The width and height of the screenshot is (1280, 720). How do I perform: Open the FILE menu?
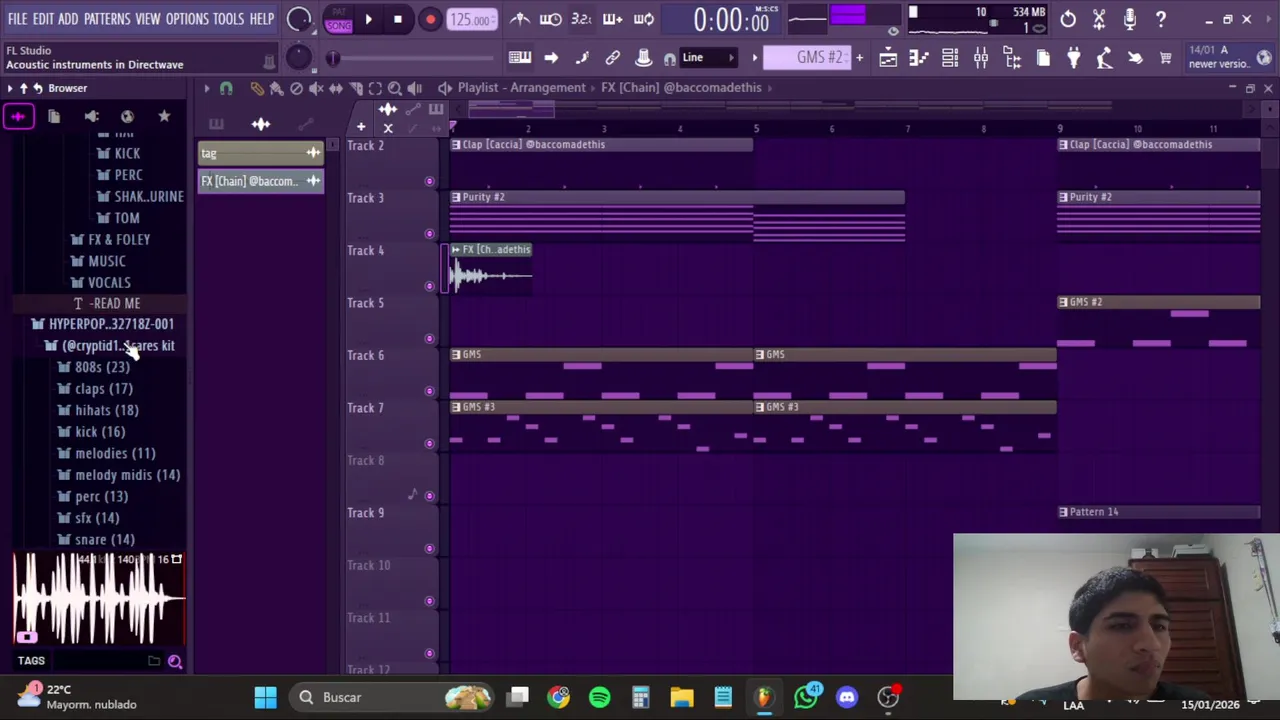(17, 19)
